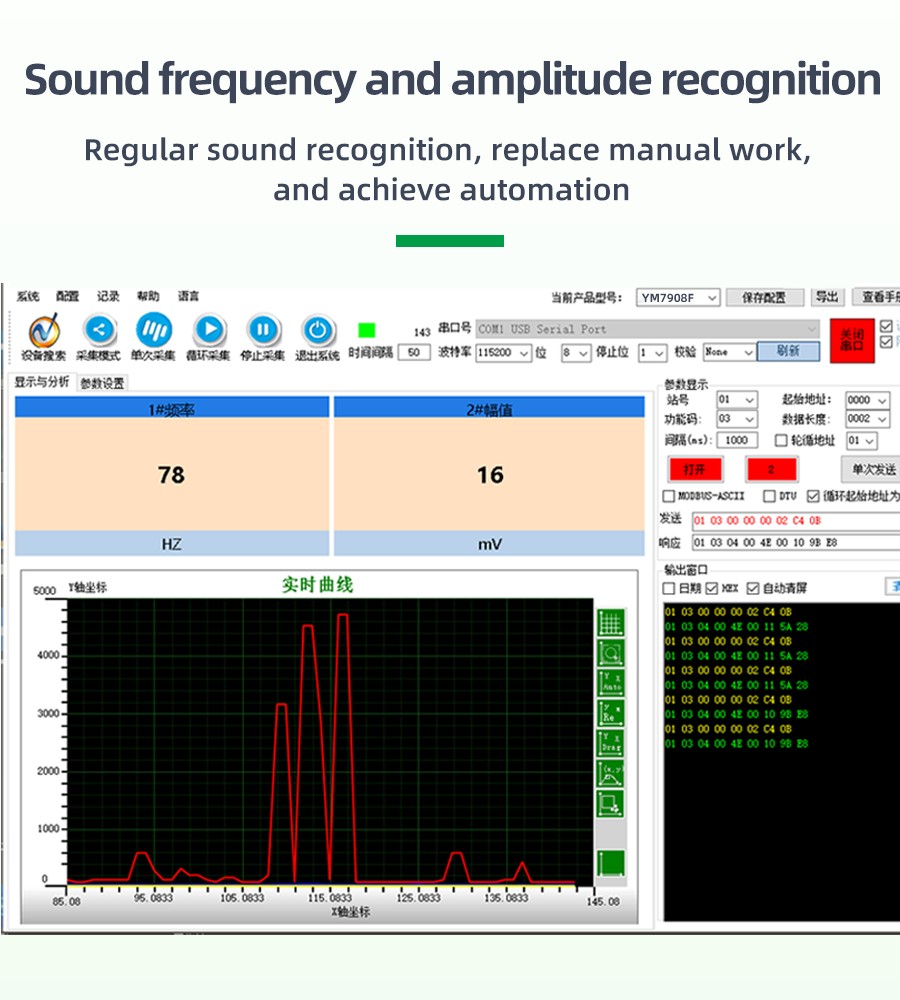Open the 波特率 115200 baud rate dropdown

pyautogui.click(x=503, y=352)
